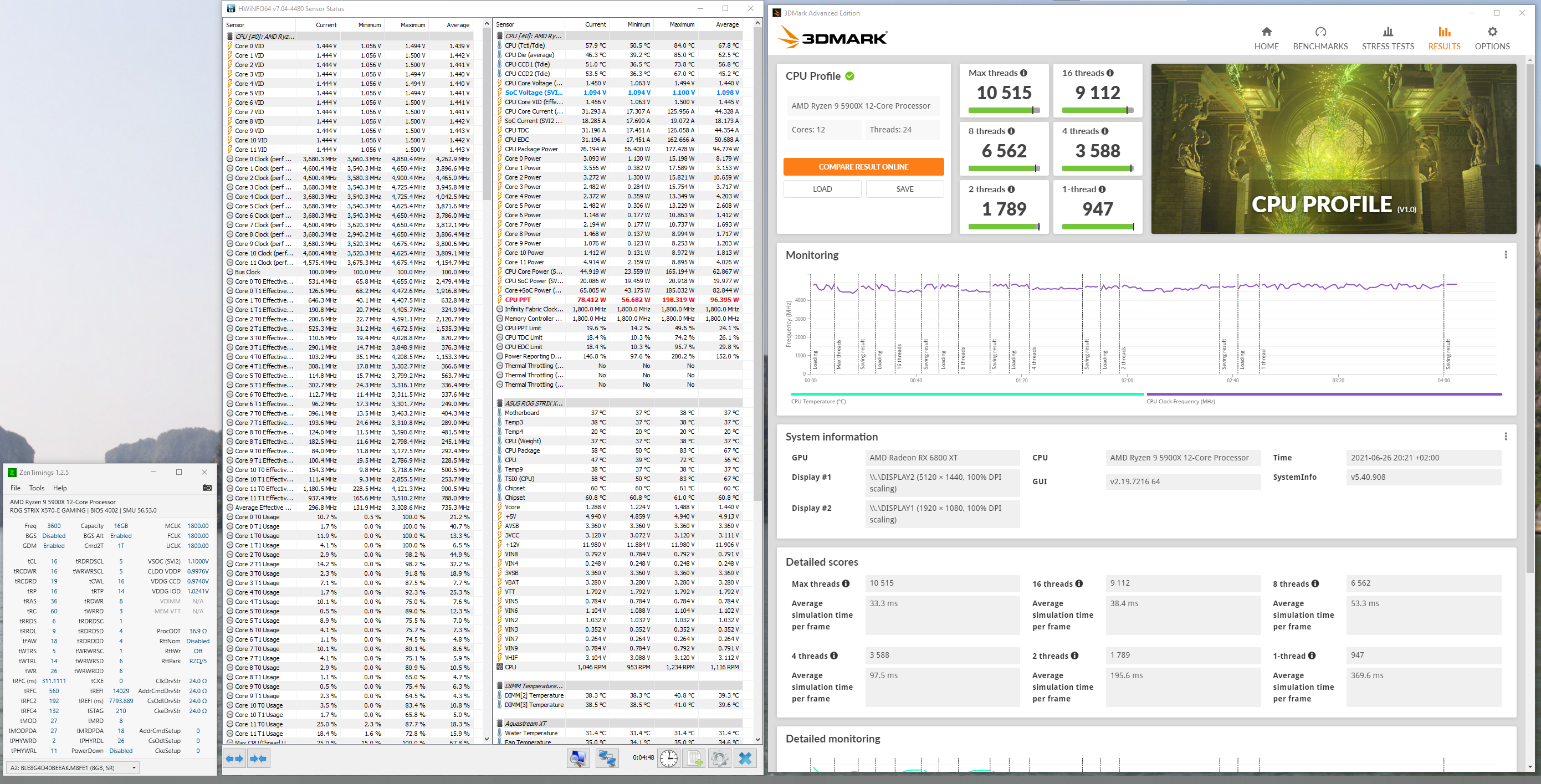This screenshot has width=1541, height=784.
Task: Open the 3DMark Options gear
Action: pyautogui.click(x=1492, y=38)
